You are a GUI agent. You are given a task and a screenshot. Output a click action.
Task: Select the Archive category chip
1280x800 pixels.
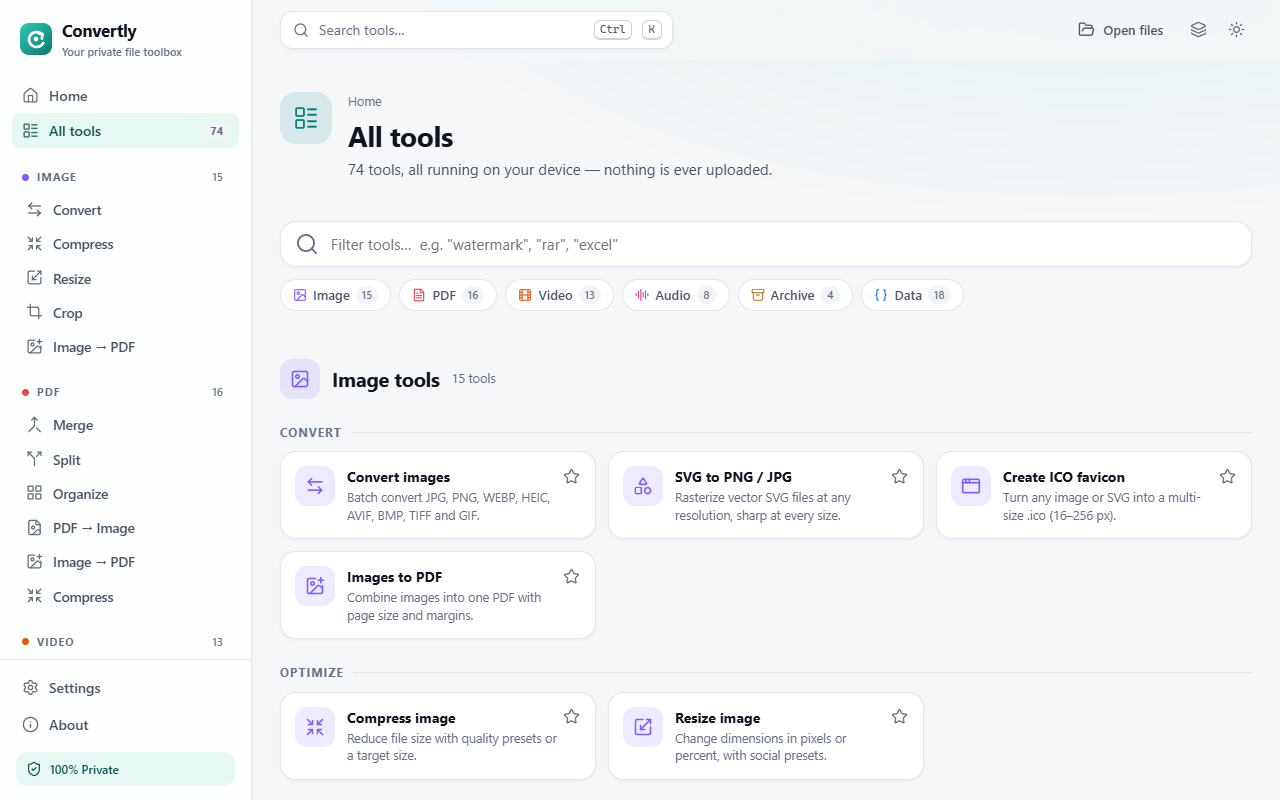(x=795, y=295)
